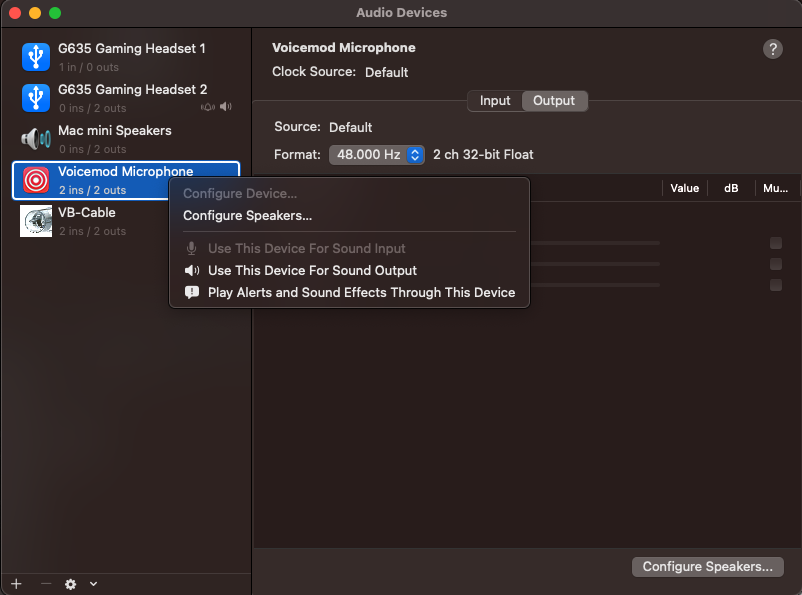Image resolution: width=802 pixels, height=595 pixels.
Task: Click the dB column header
Action: 731,188
